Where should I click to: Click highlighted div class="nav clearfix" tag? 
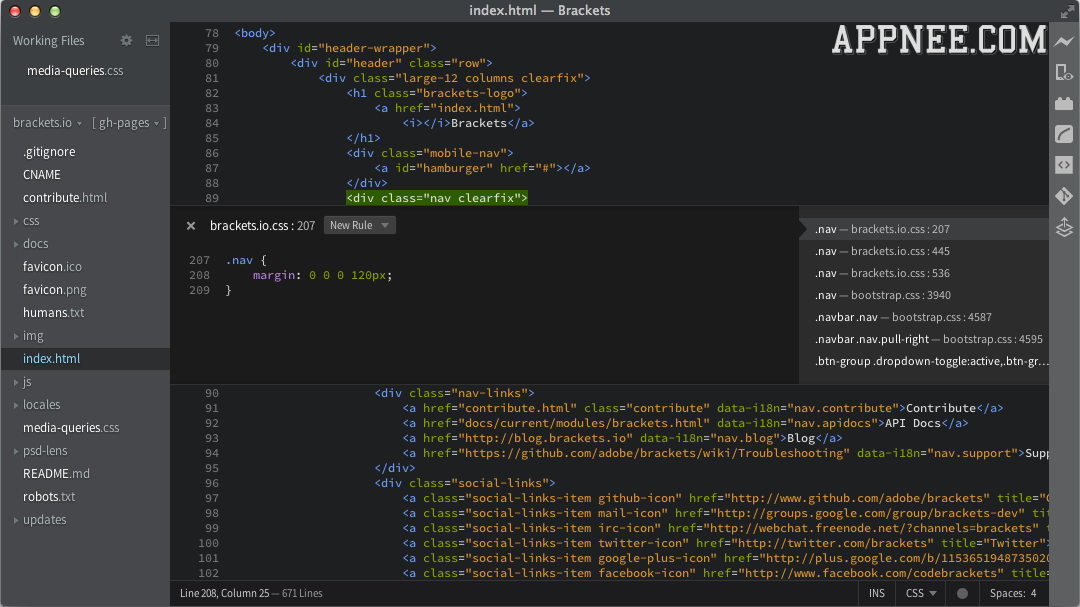437,198
